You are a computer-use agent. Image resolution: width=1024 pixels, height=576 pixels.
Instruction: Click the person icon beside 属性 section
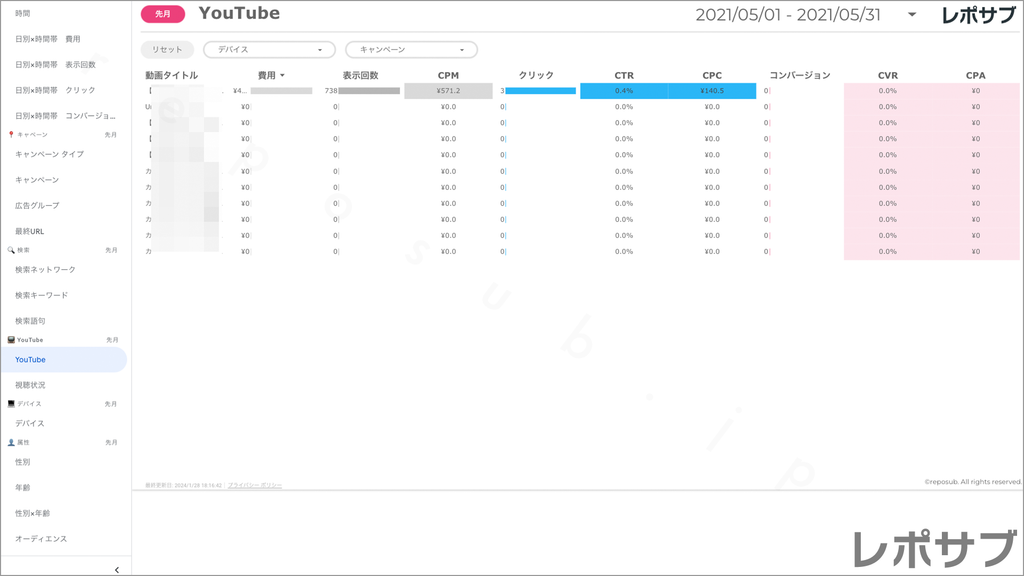[9, 442]
